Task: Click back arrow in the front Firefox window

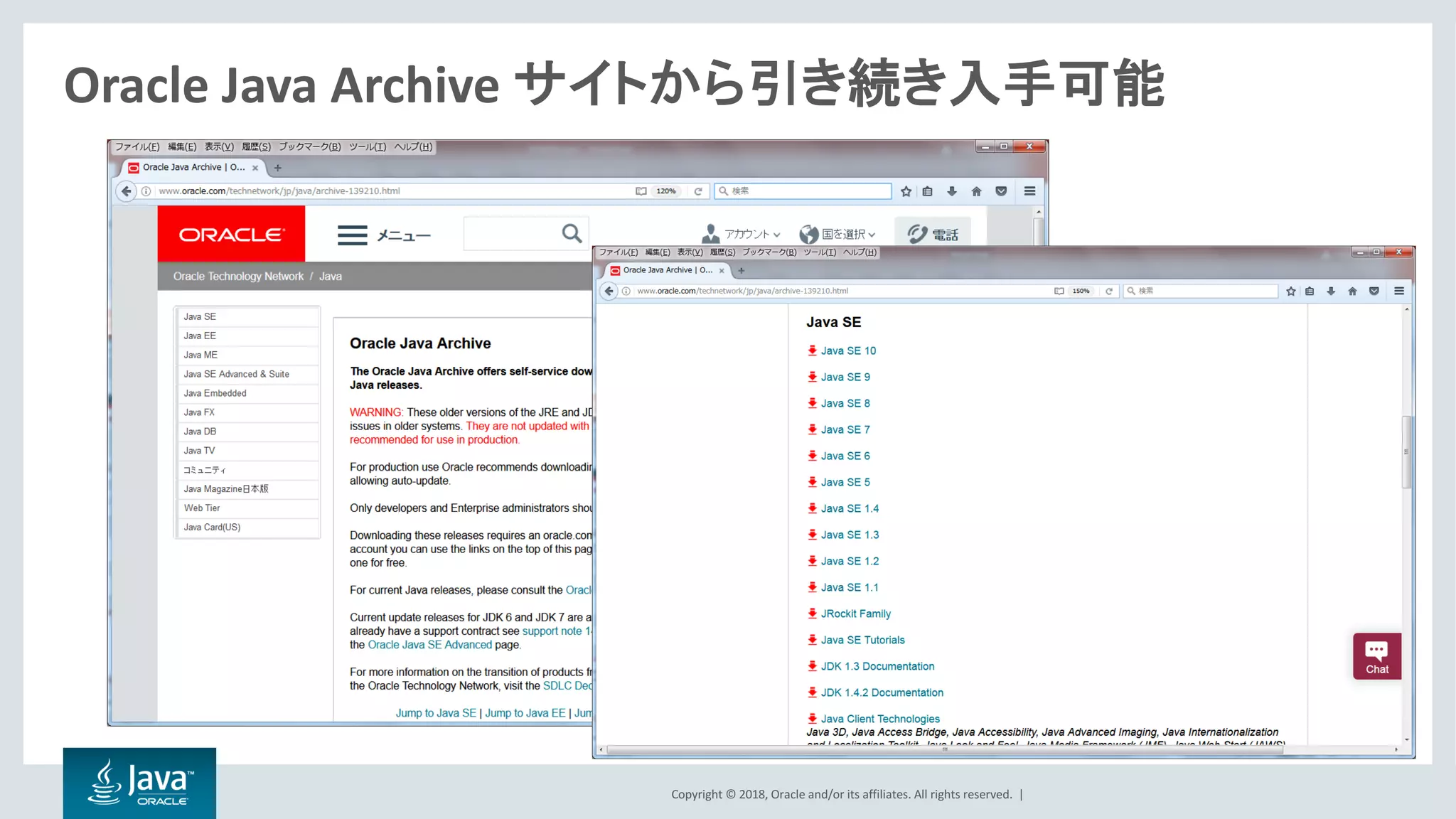Action: click(x=609, y=291)
